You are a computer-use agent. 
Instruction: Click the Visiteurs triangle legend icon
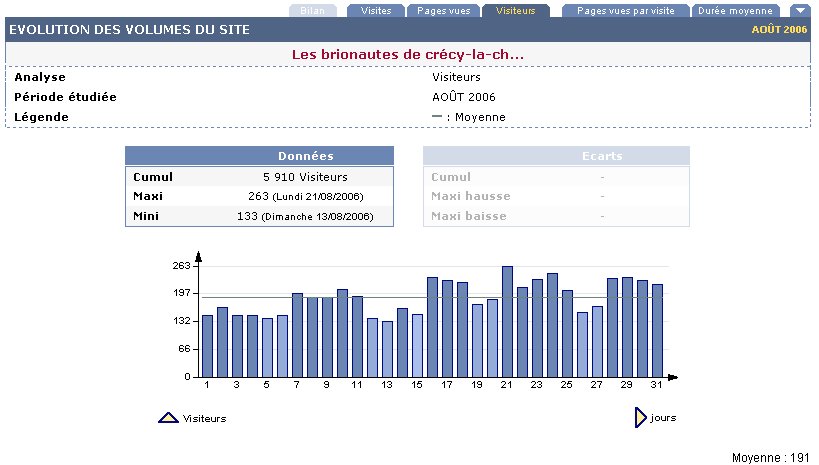click(x=168, y=418)
